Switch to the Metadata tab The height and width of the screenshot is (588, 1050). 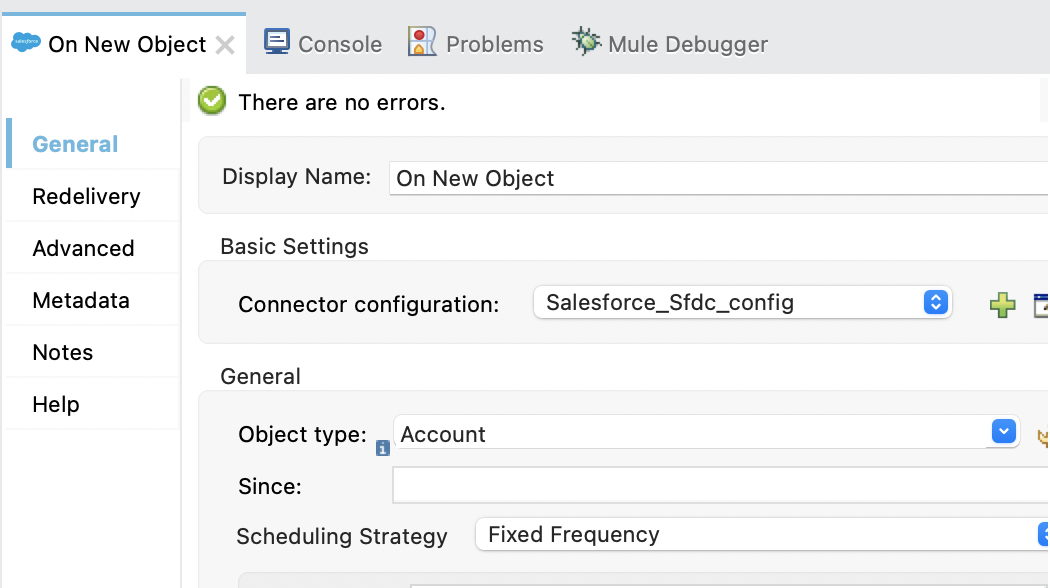(x=82, y=300)
